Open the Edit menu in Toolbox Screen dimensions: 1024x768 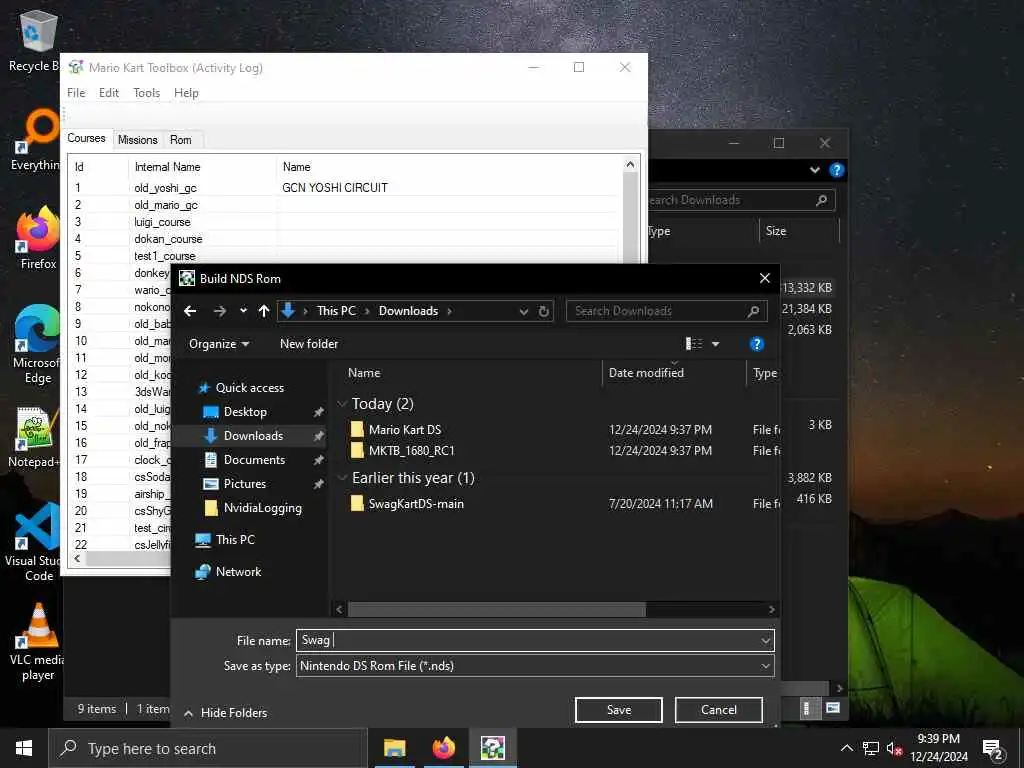tap(108, 93)
